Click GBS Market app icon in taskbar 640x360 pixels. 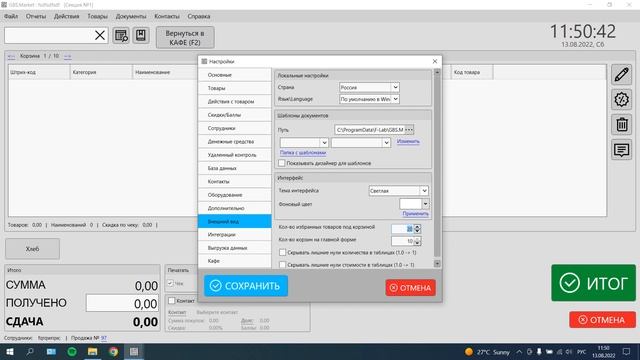coord(134,352)
